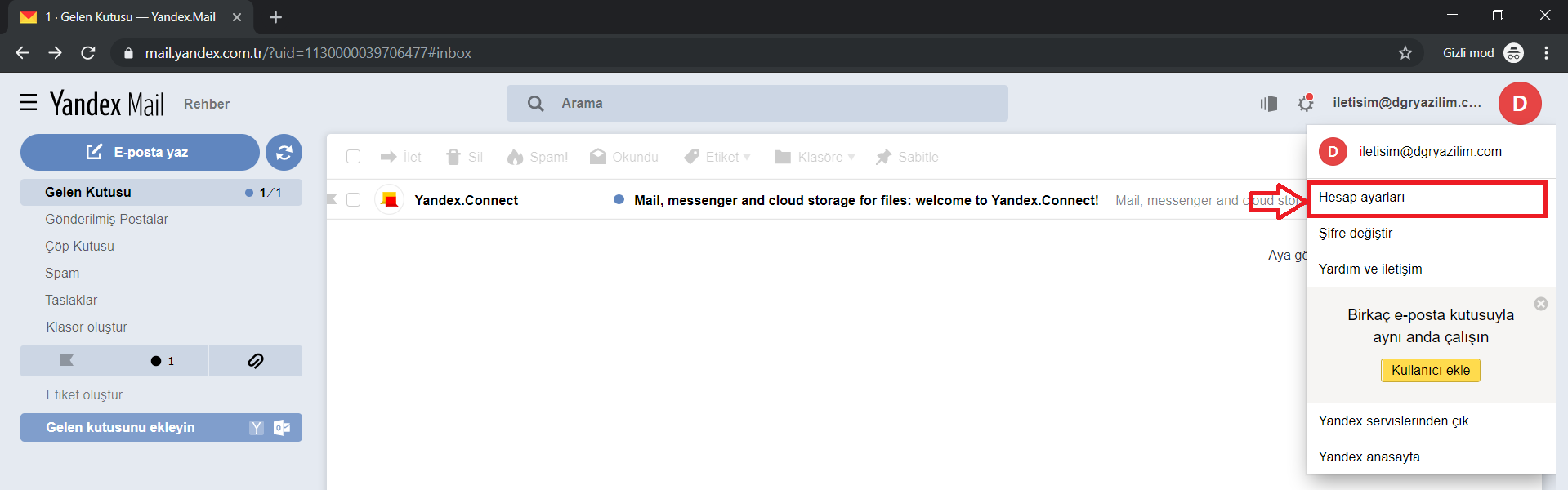Tick the select-all checkbox in toolbar
Image resolution: width=1568 pixels, height=490 pixels.
(x=353, y=157)
